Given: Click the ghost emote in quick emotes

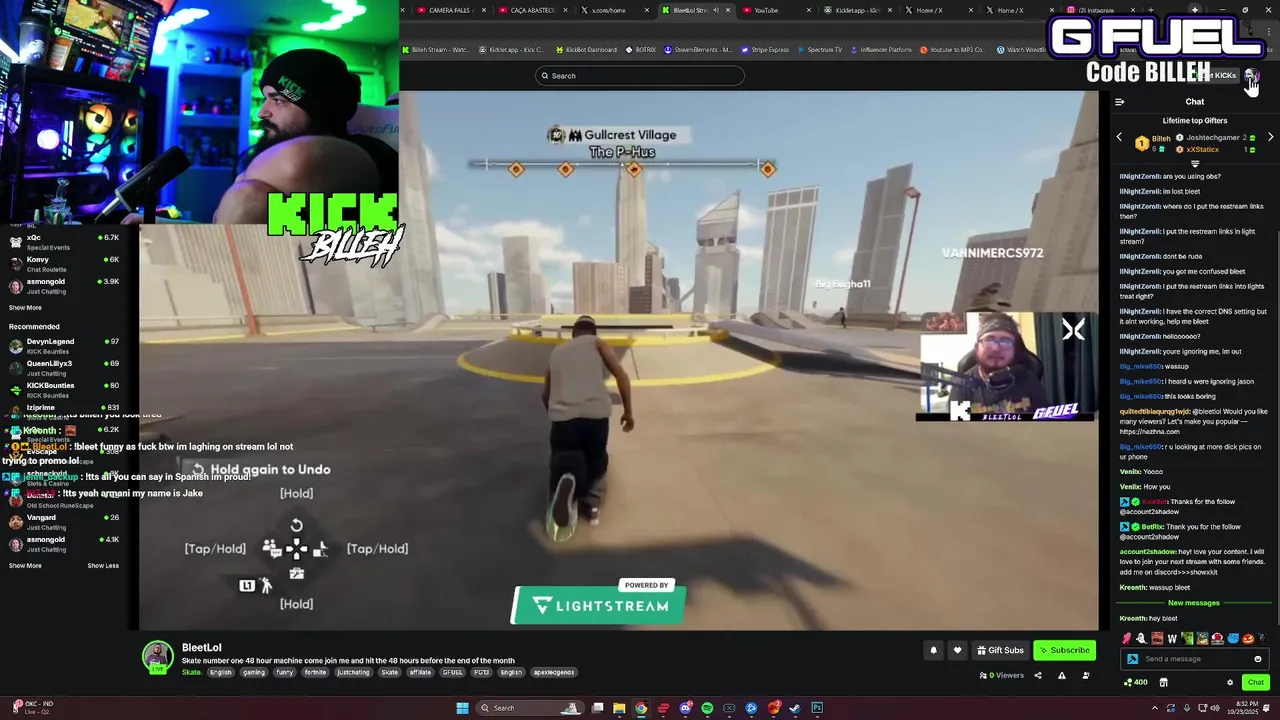Looking at the screenshot, I should 1141,638.
